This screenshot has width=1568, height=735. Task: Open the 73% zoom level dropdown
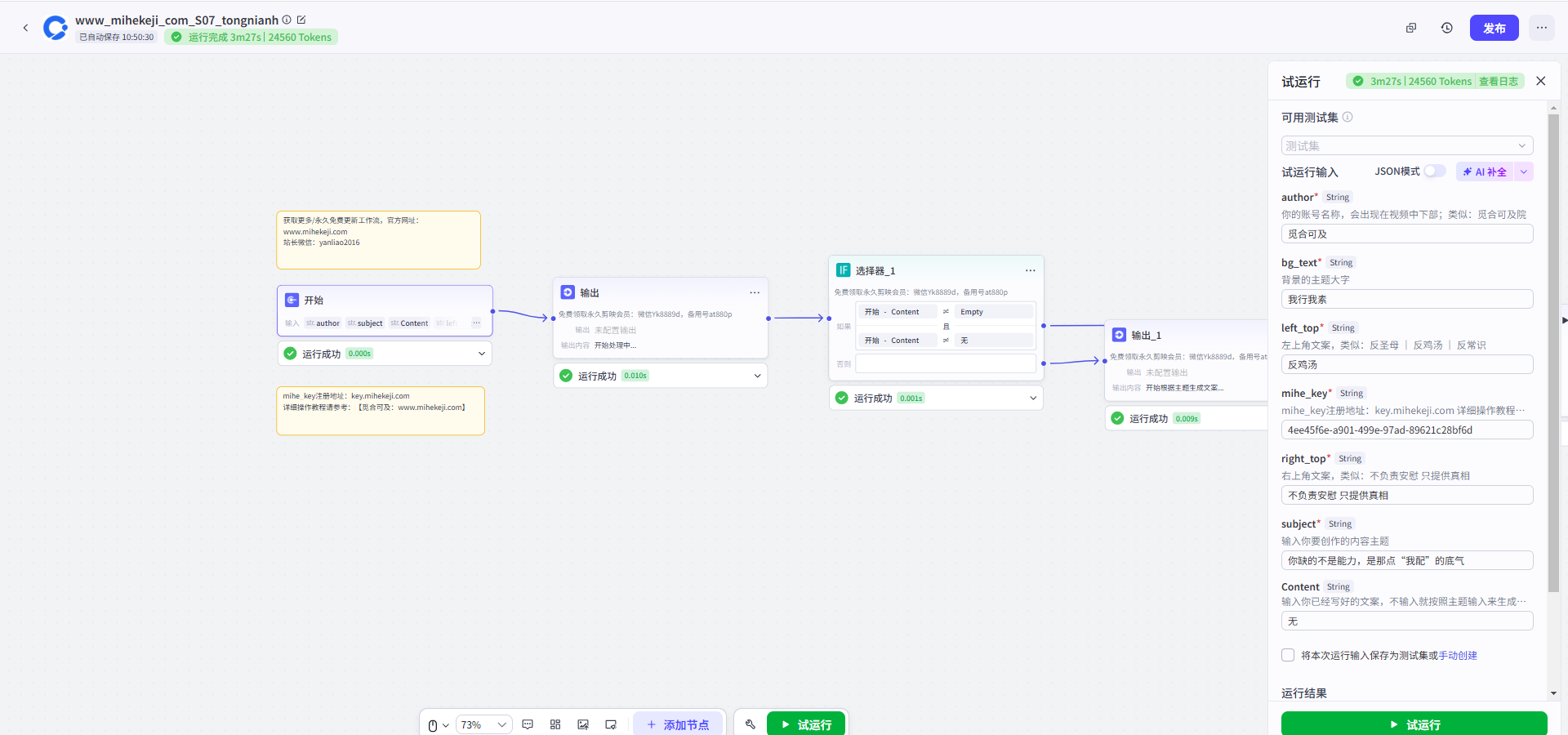point(483,724)
